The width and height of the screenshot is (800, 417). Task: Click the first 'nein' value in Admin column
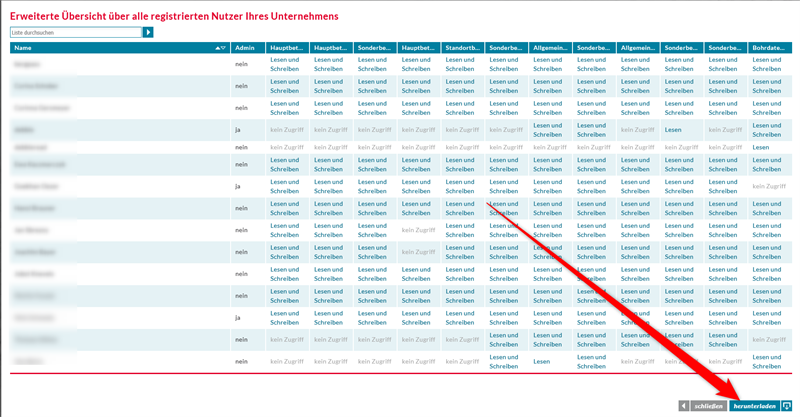[241, 65]
